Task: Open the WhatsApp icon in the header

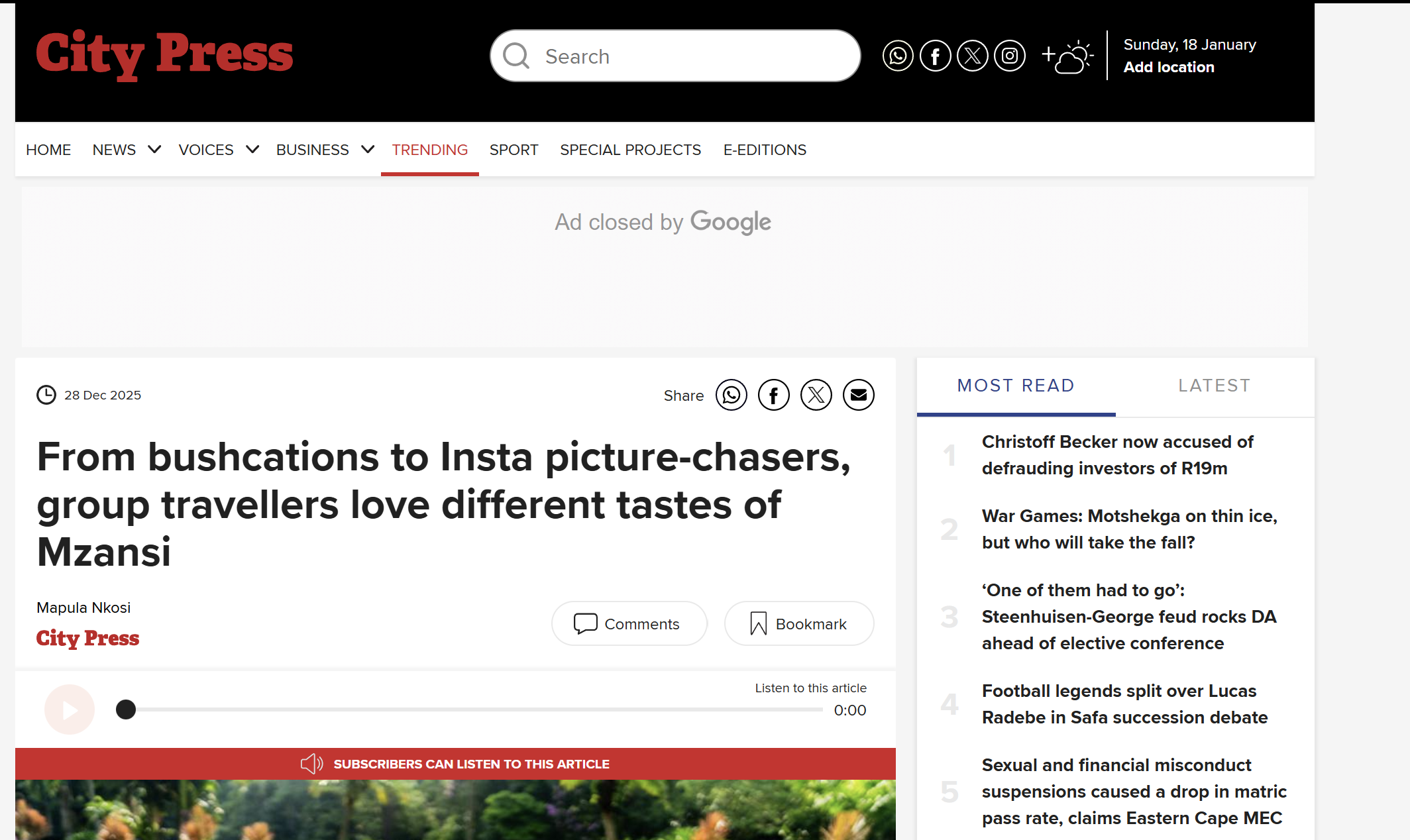Action: [x=898, y=56]
